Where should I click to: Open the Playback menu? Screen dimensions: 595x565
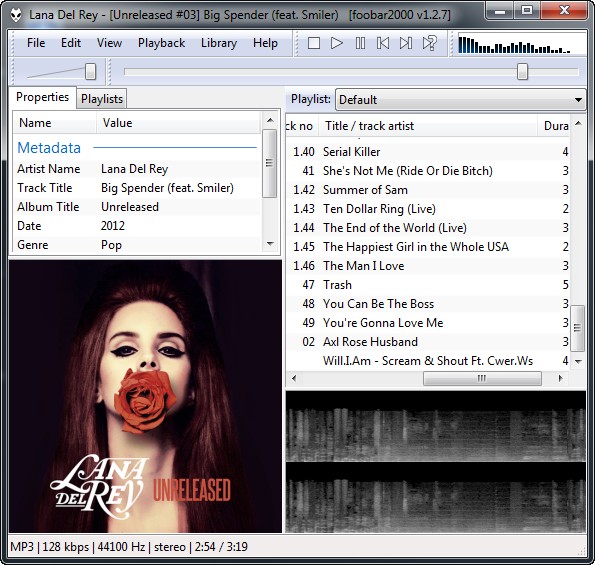162,43
